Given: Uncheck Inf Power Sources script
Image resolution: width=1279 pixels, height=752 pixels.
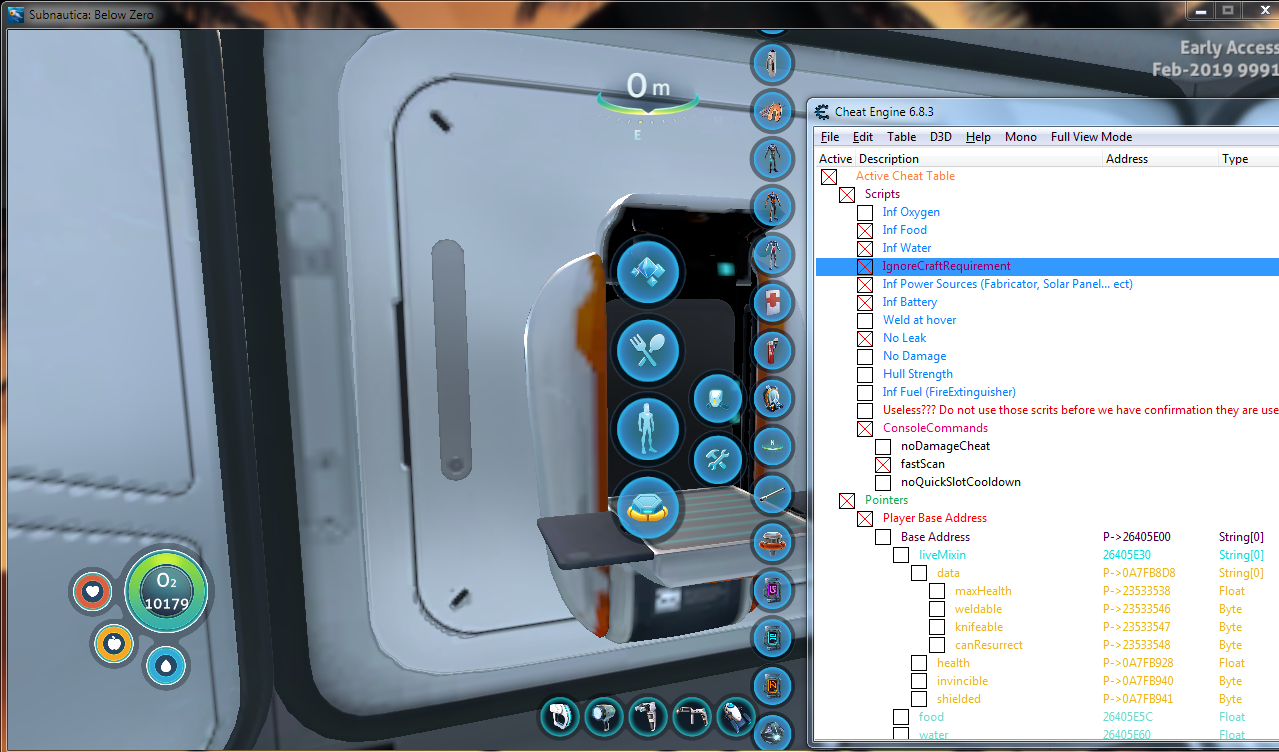Looking at the screenshot, I should click(x=865, y=284).
